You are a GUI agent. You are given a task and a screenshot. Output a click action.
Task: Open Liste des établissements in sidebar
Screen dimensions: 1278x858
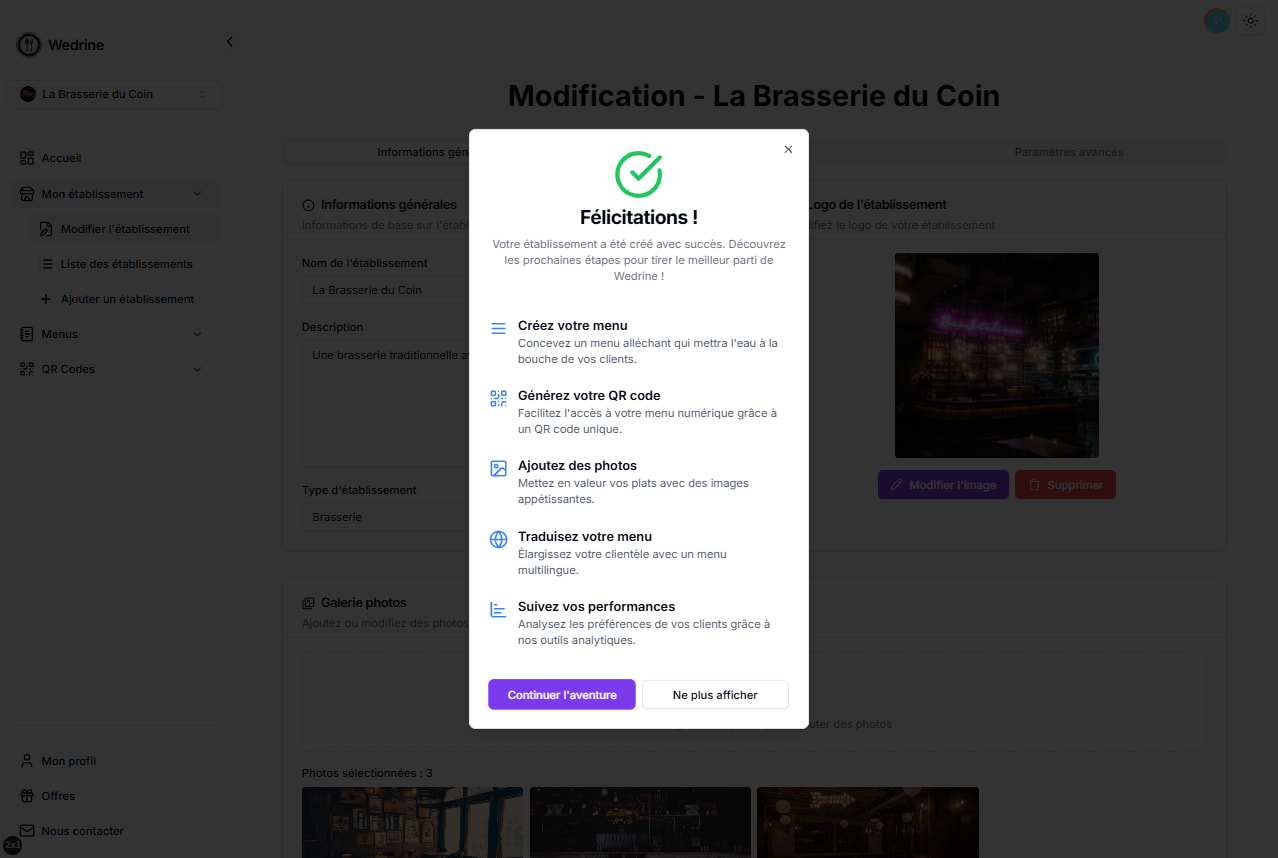pyautogui.click(x=126, y=264)
